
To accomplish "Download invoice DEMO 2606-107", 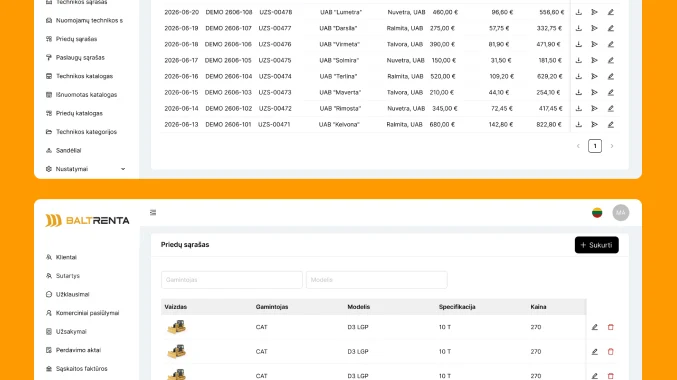I will click(579, 28).
